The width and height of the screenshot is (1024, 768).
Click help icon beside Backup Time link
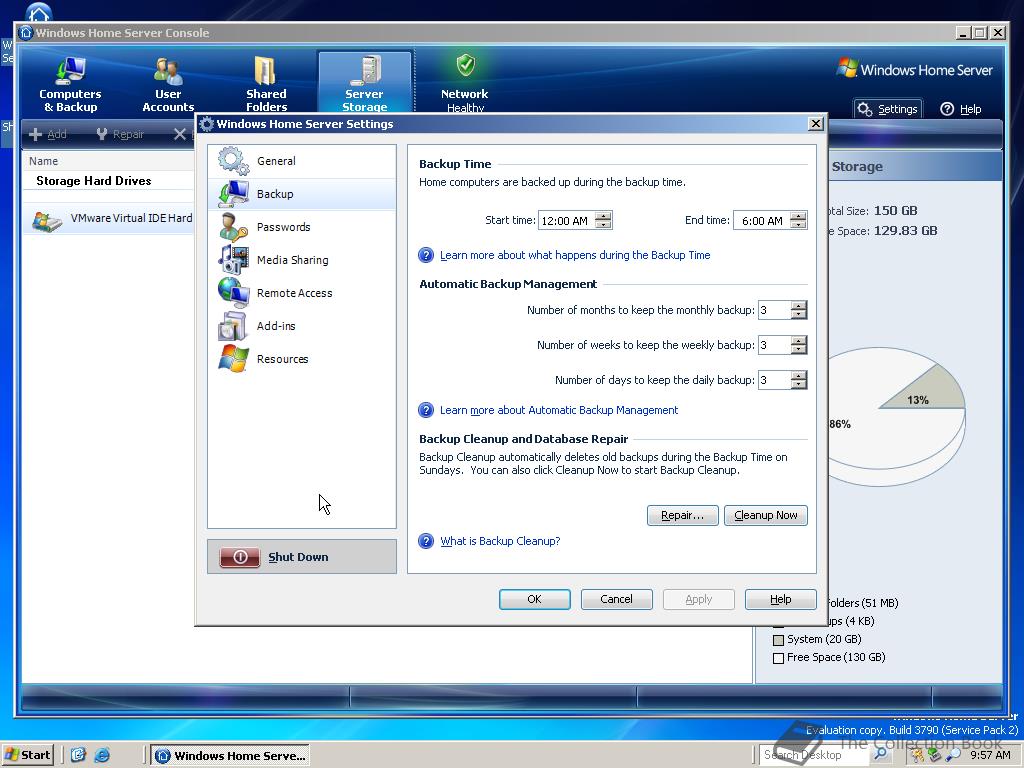pyautogui.click(x=426, y=255)
